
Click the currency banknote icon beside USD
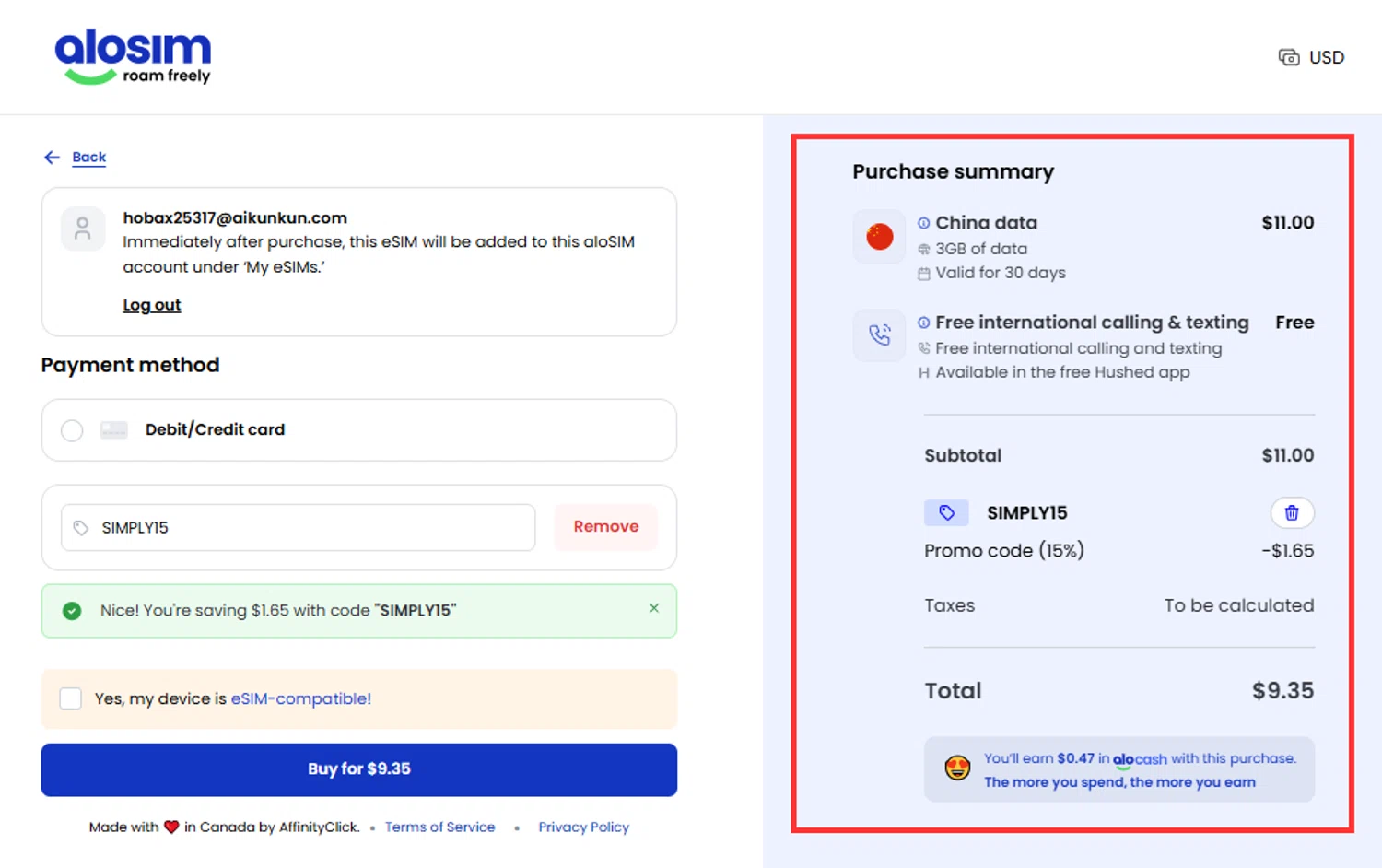[1288, 57]
